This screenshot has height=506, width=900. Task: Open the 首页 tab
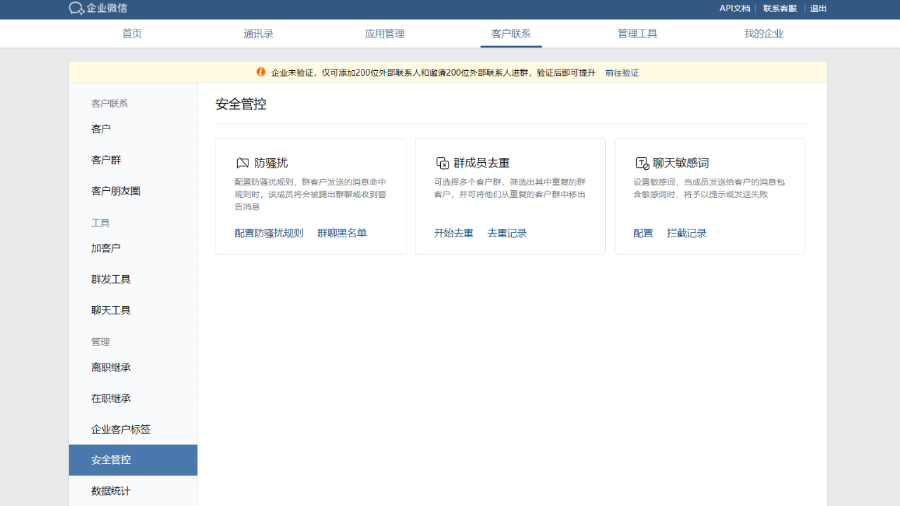[132, 33]
